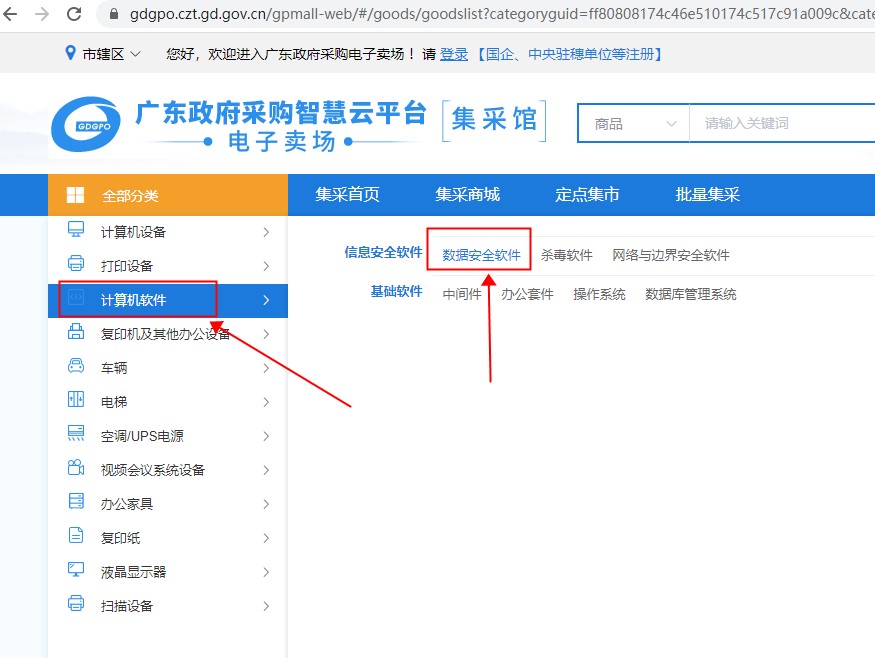
Task: Click the air conditioner icon for 空调/UPS电源
Action: (76, 433)
